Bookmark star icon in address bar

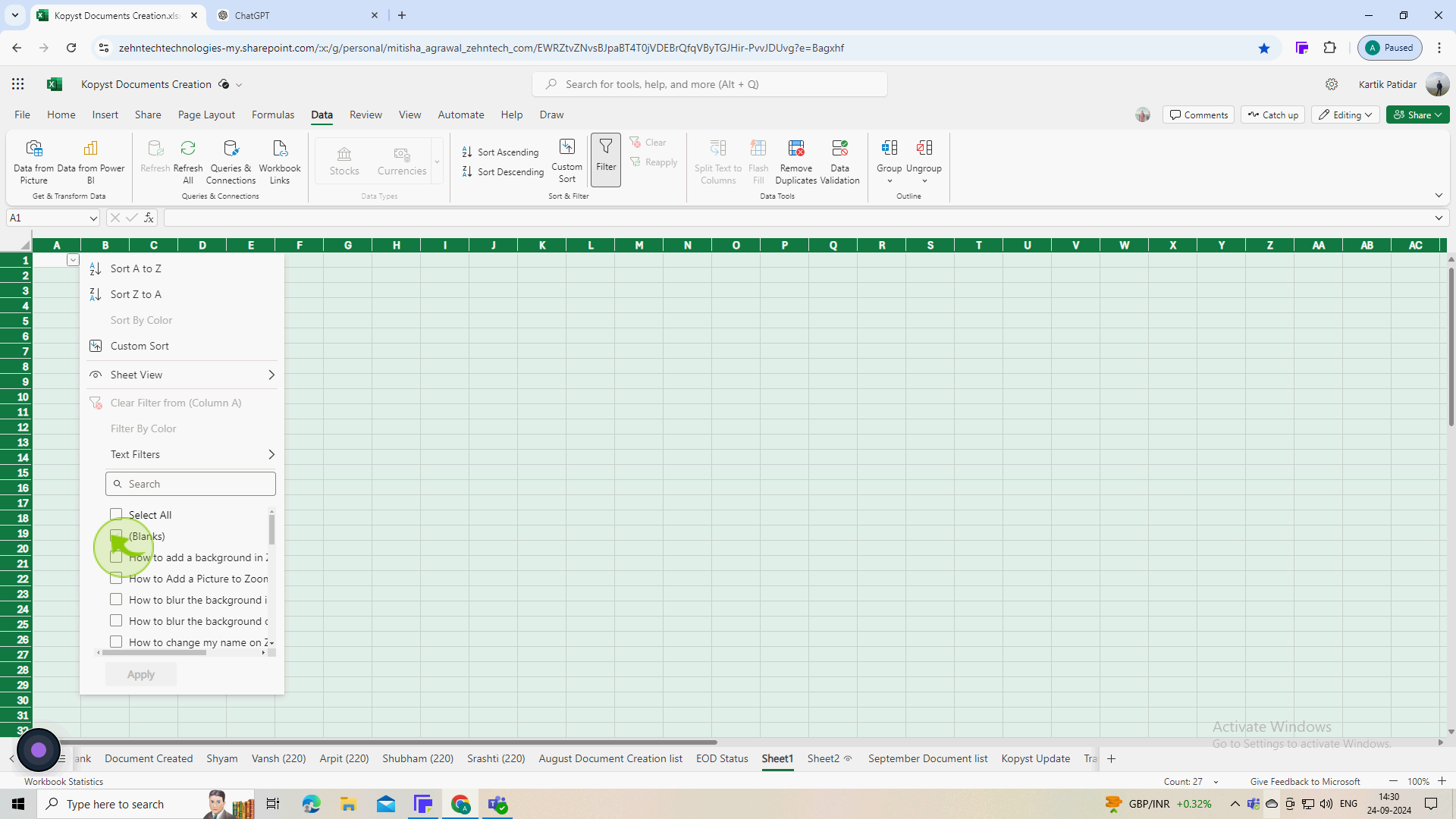point(1264,48)
